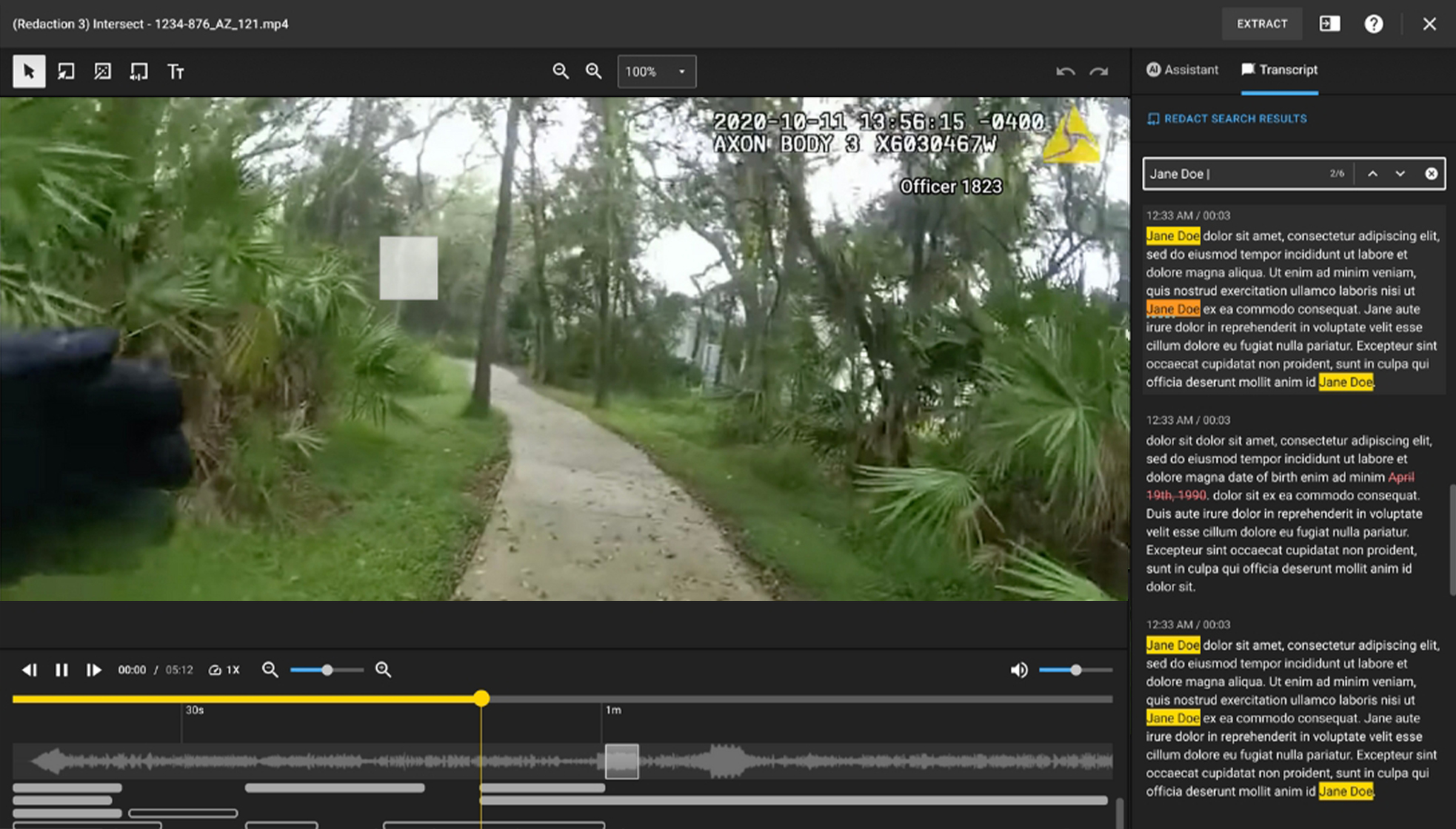Select the text redaction tool
Viewport: 1456px width, 829px height.
176,71
